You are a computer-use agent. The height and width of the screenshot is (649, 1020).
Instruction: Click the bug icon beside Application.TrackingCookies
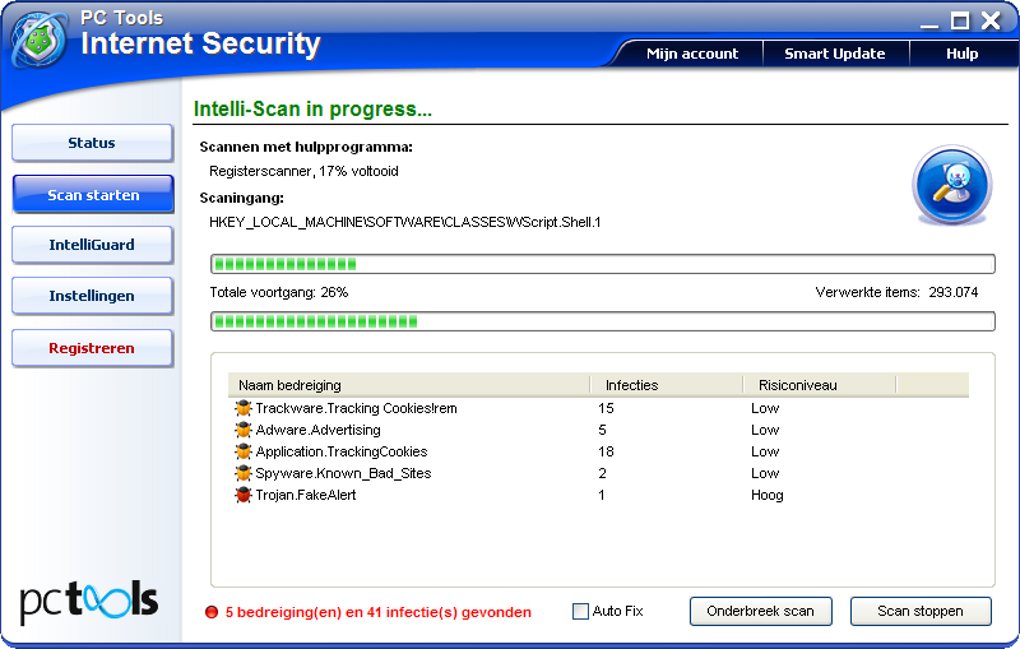(243, 451)
